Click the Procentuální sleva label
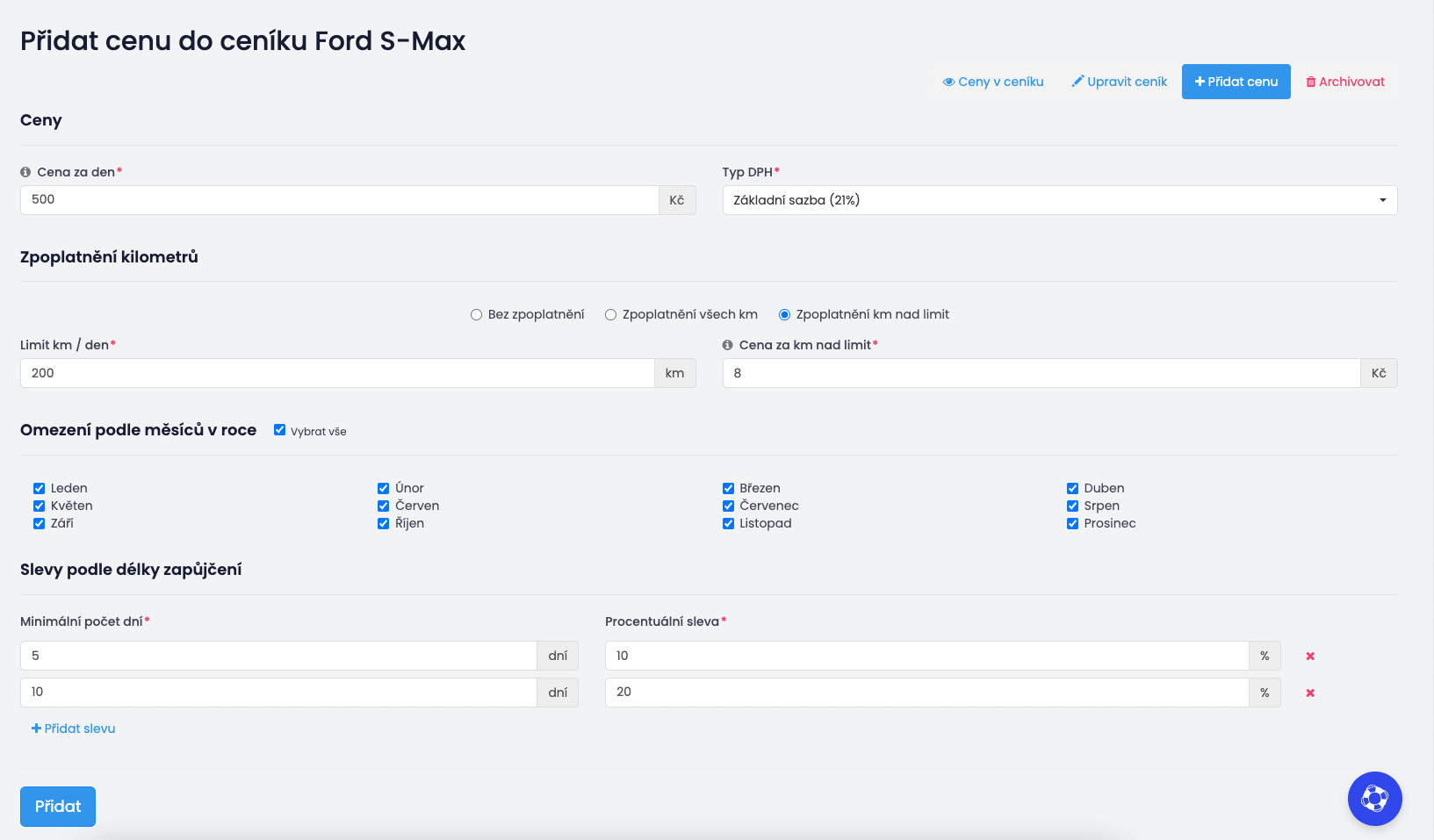The image size is (1434, 840). (x=662, y=621)
